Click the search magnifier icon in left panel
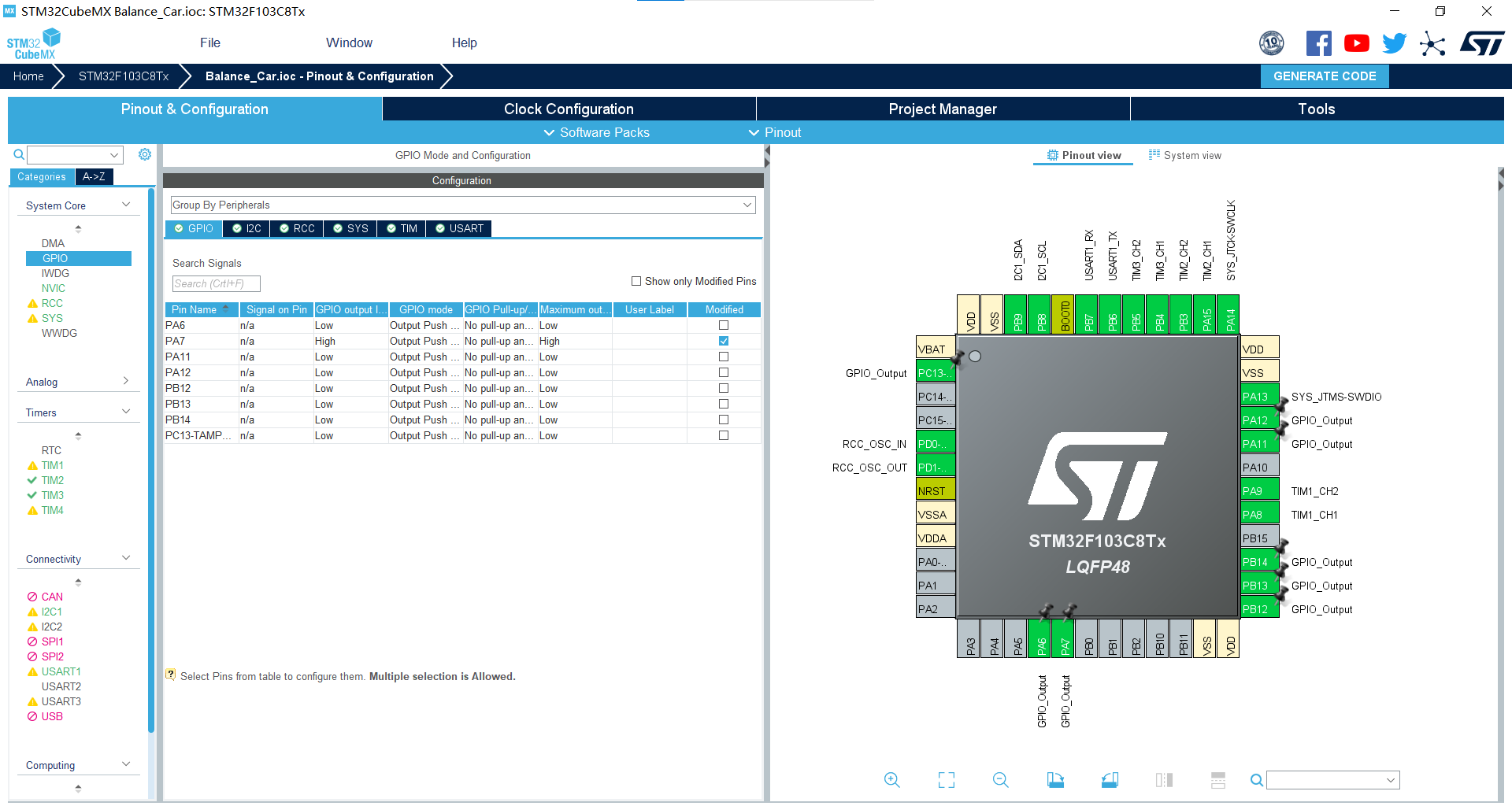The width and height of the screenshot is (1512, 806). tap(19, 154)
